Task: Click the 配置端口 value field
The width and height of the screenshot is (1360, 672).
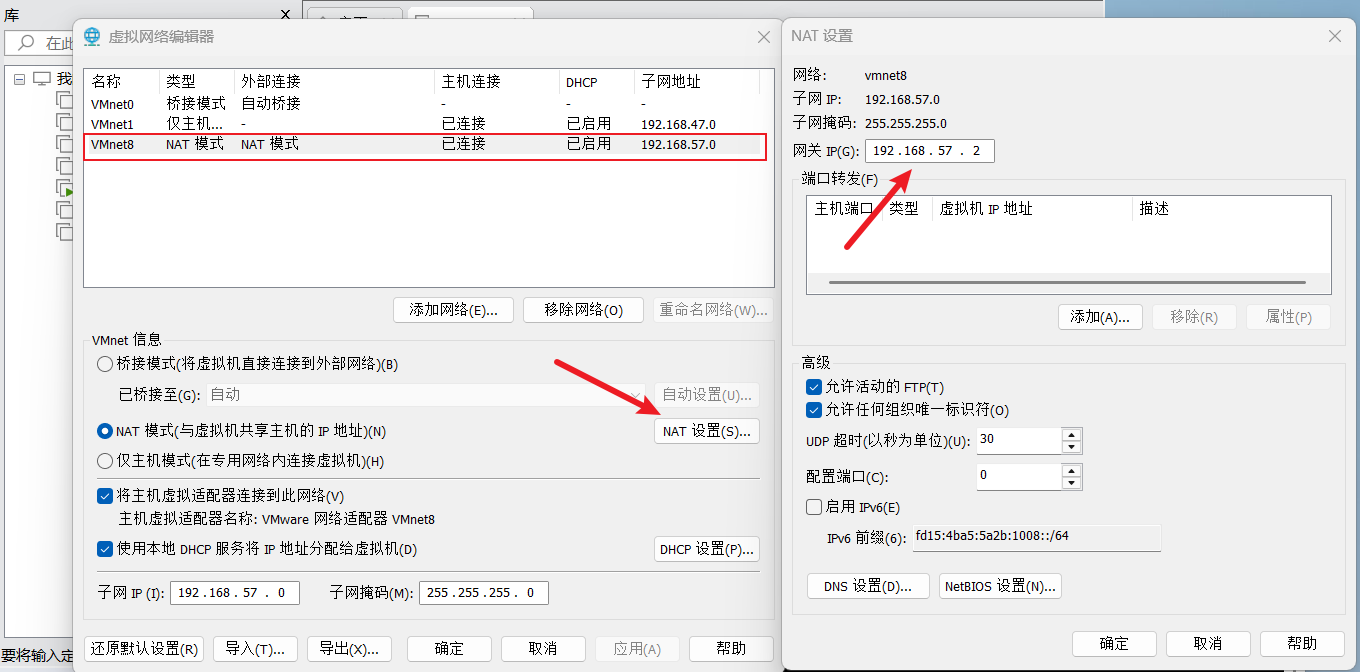Action: (1019, 477)
